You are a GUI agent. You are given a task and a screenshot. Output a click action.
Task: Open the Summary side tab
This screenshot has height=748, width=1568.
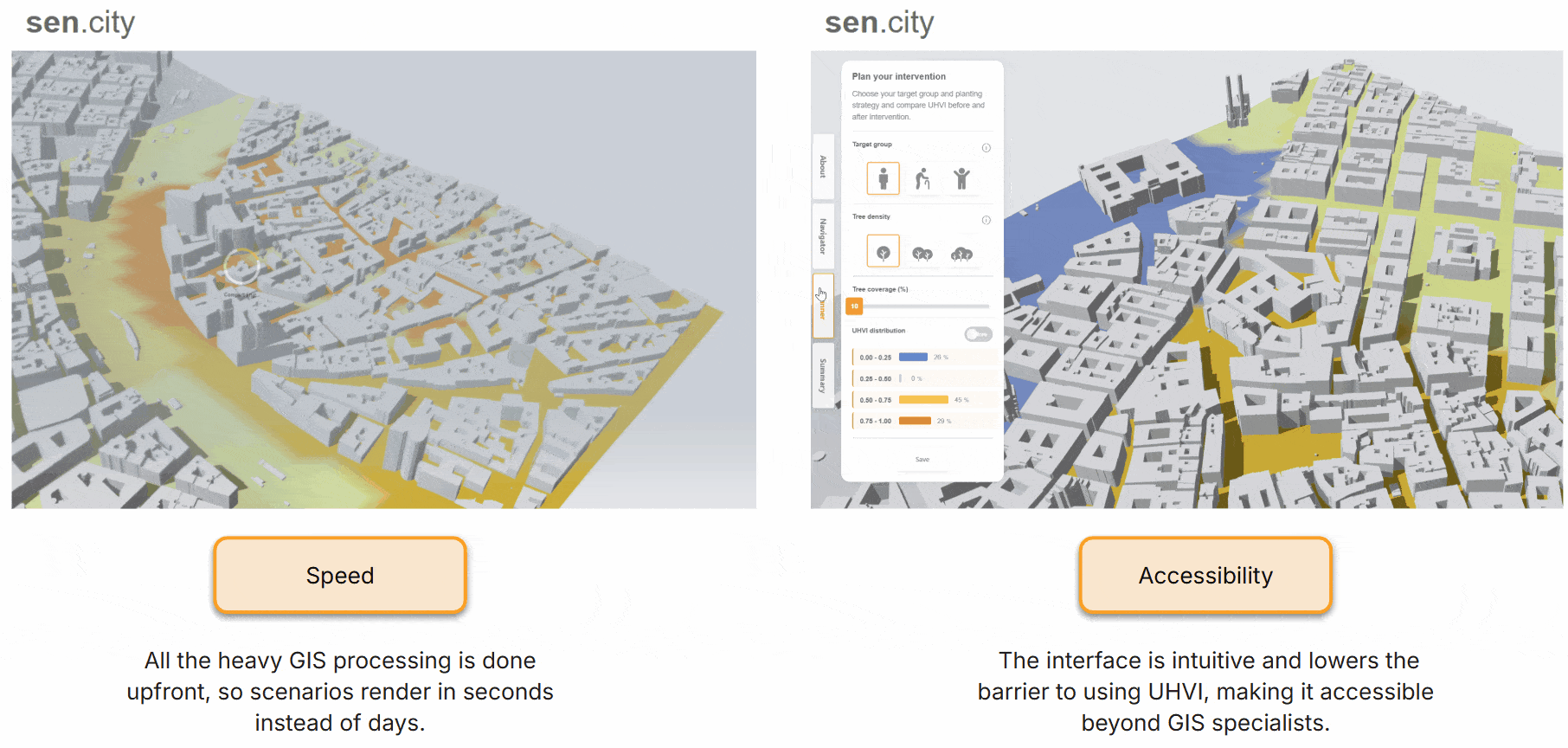tap(823, 376)
